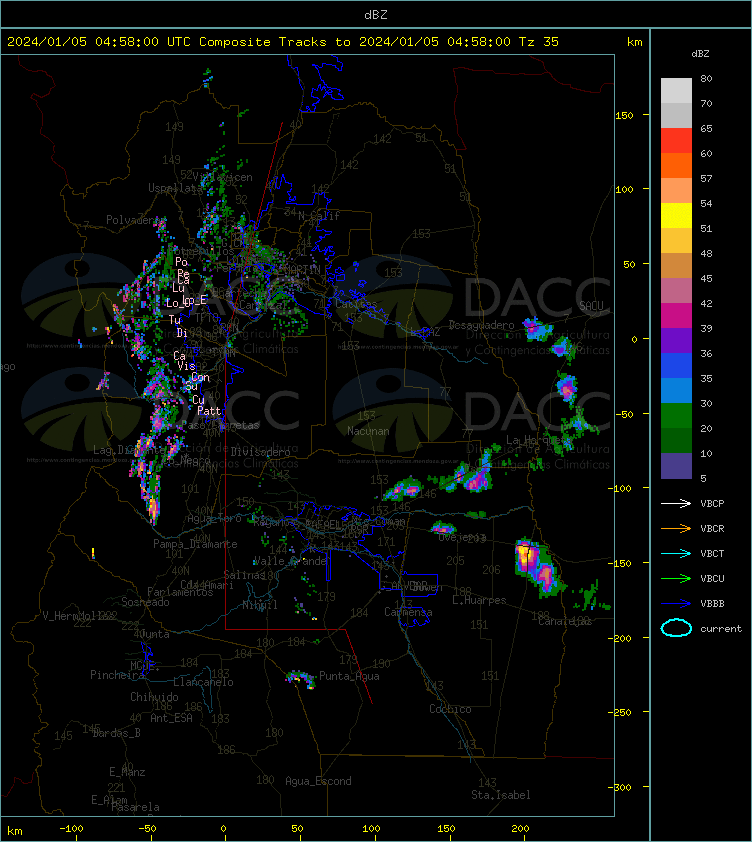The width and height of the screenshot is (752, 842).
Task: Pick the light grey 80-70 dBZ swatch
Action: pyautogui.click(x=676, y=91)
